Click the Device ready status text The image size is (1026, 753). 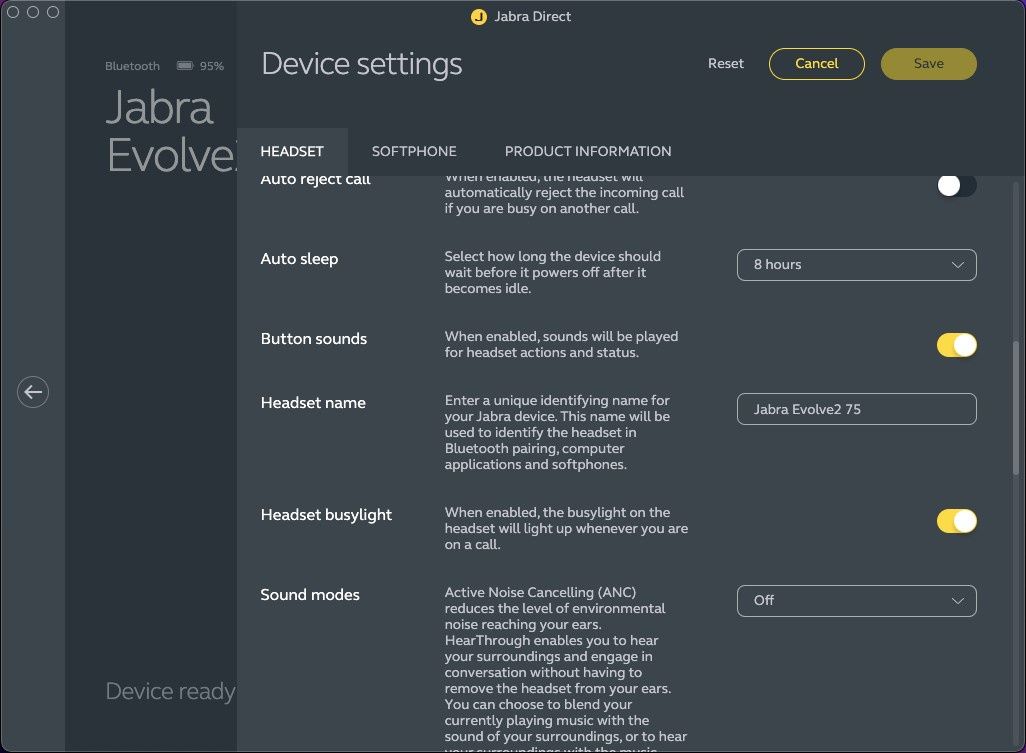(x=170, y=691)
